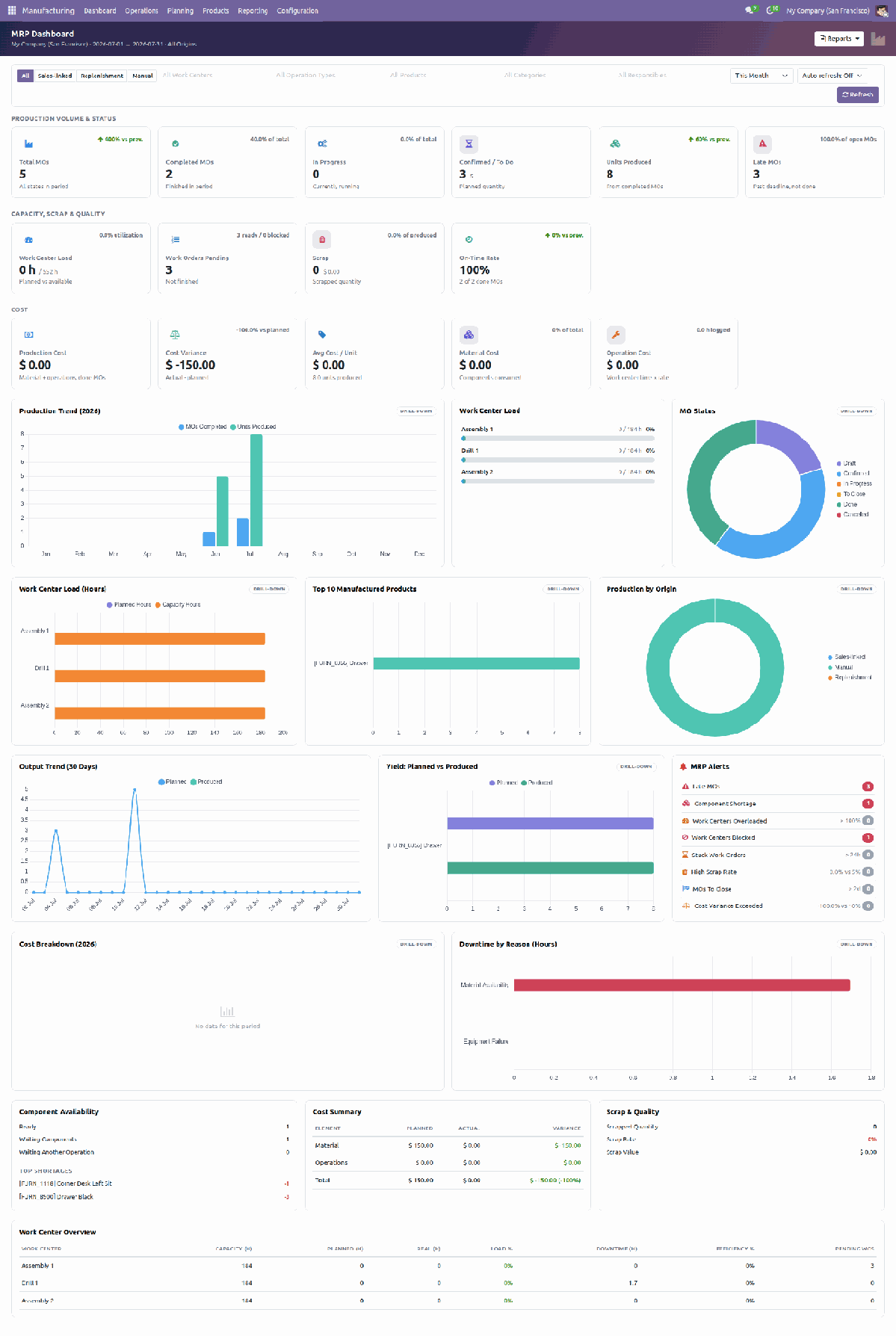
Task: Open the All Responsibles filter dropdown
Action: point(670,75)
